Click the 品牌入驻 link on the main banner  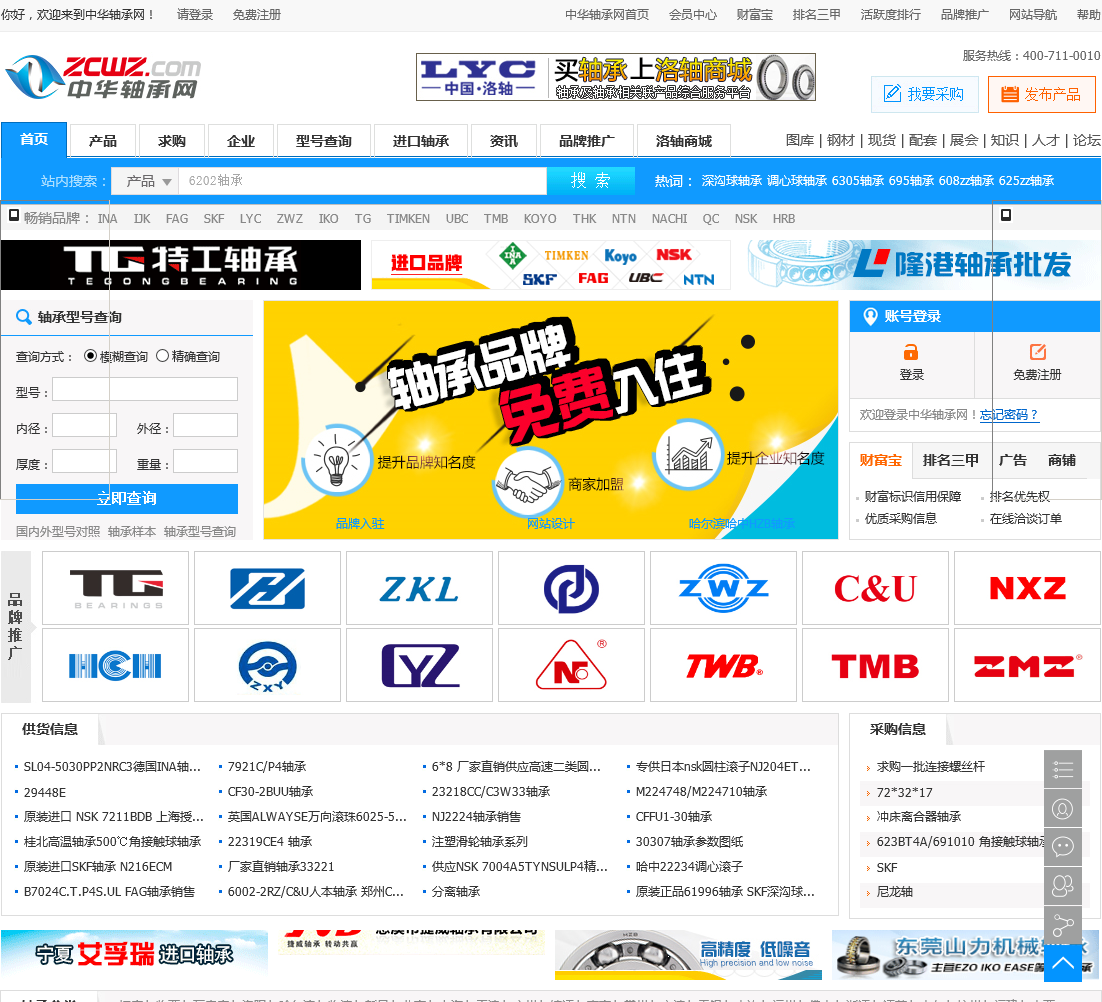pyautogui.click(x=359, y=523)
